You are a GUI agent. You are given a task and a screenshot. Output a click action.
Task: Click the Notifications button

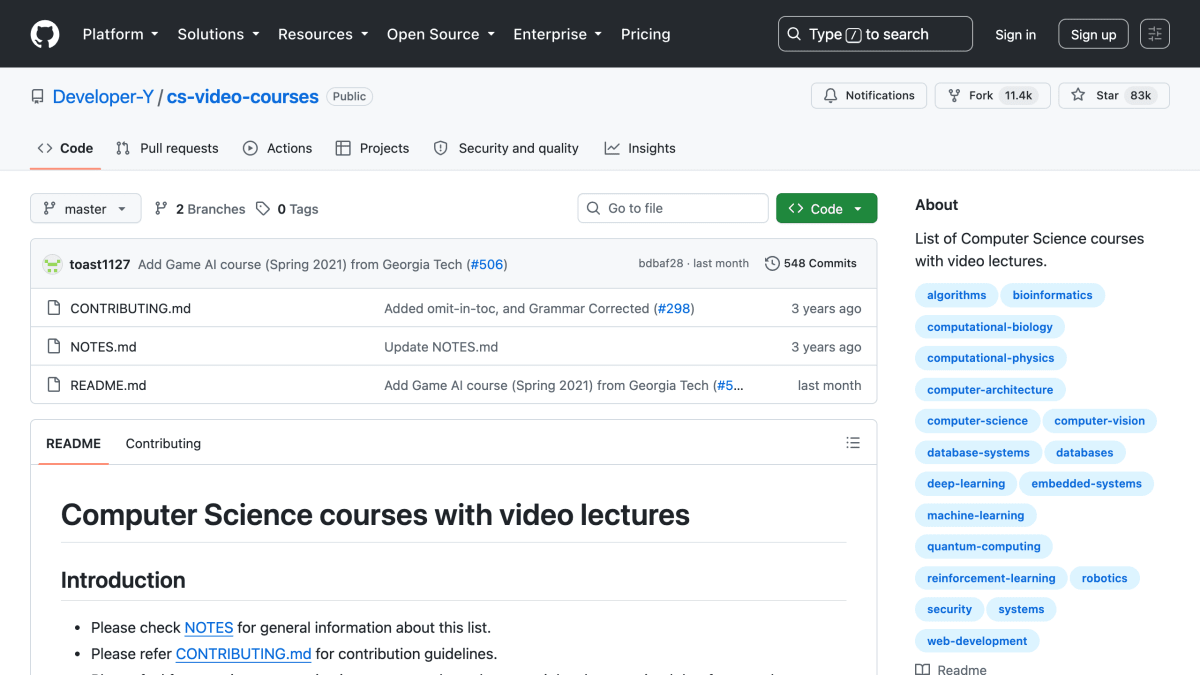point(869,95)
